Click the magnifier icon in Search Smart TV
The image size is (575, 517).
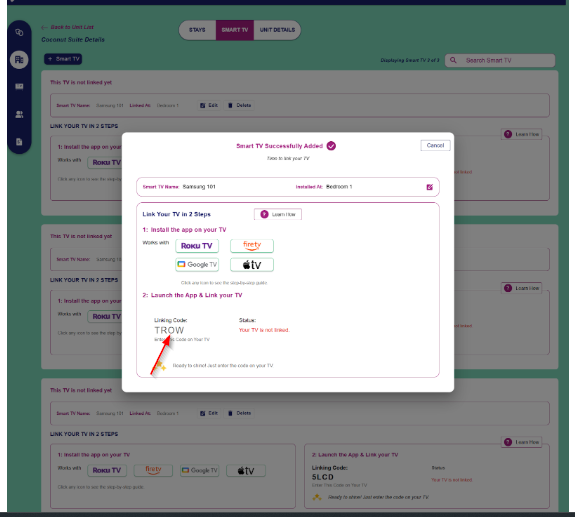click(x=453, y=60)
